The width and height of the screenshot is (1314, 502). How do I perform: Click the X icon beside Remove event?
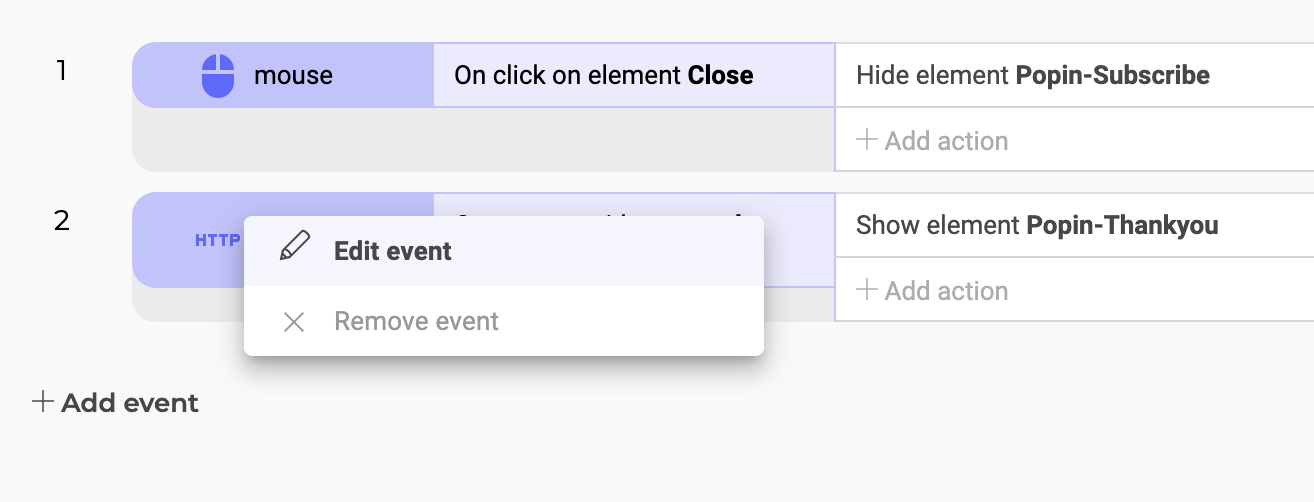294,321
